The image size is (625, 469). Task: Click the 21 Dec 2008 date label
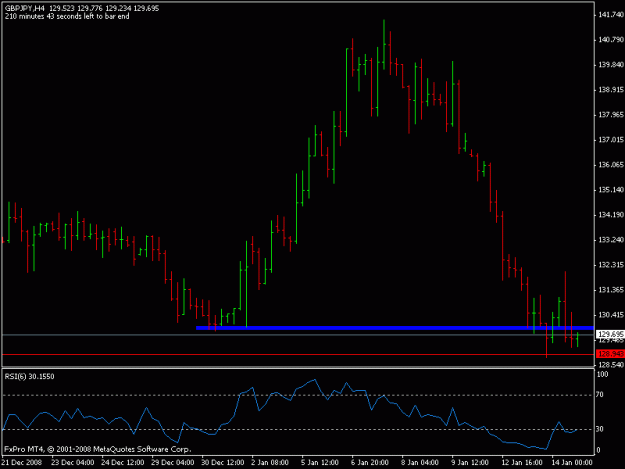[22, 463]
